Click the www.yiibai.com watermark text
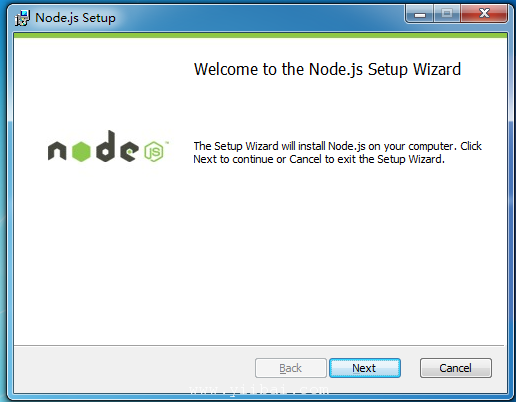 259,390
